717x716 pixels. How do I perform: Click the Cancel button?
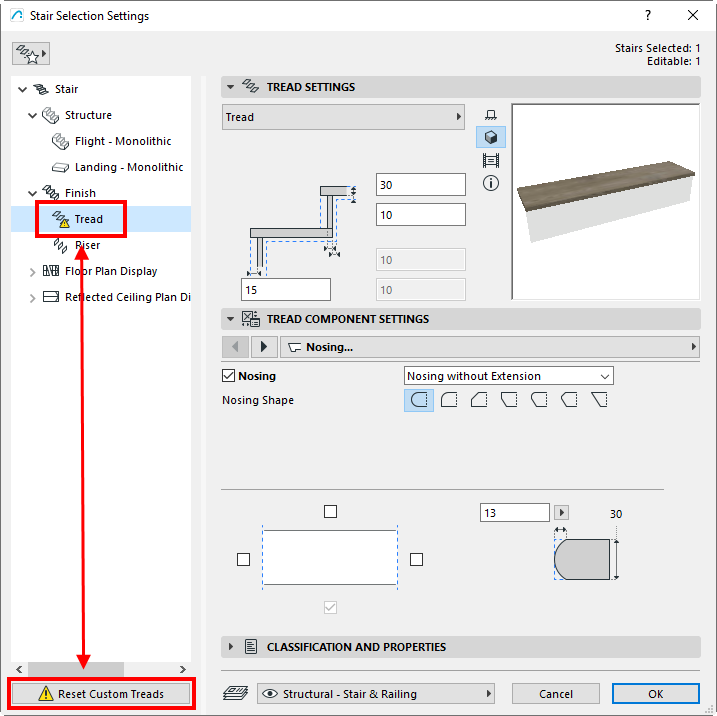pos(556,694)
